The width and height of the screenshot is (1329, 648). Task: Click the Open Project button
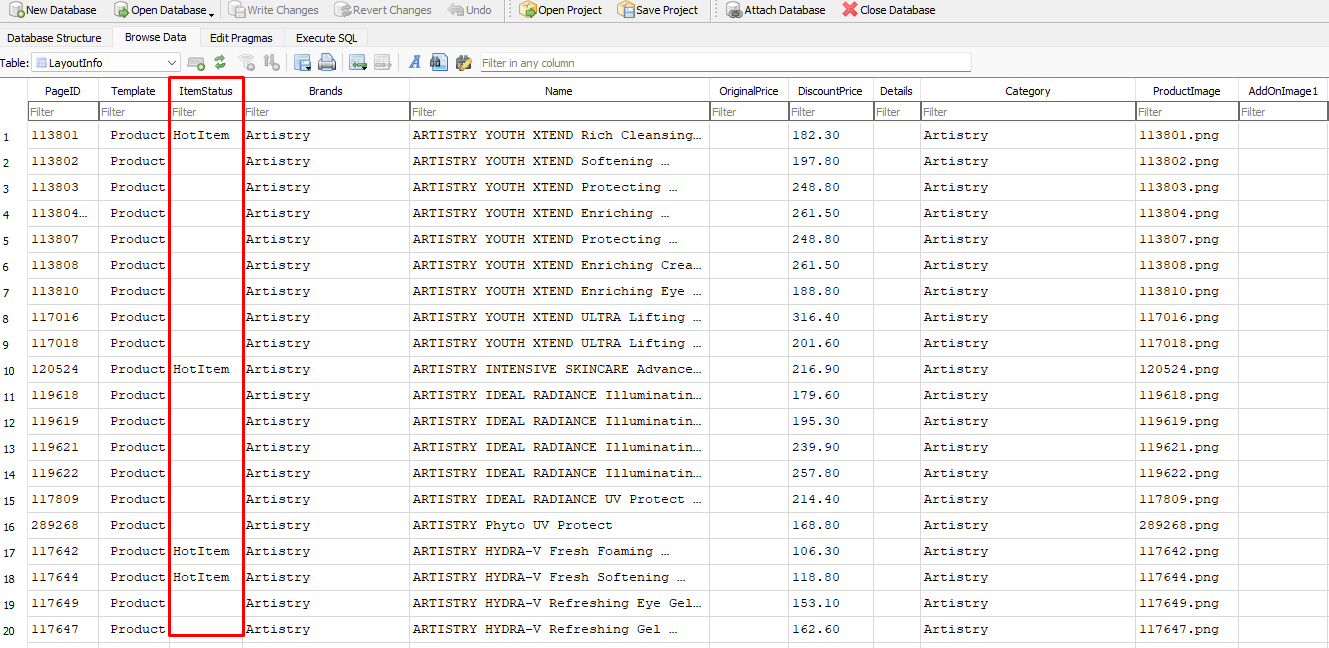[x=560, y=10]
